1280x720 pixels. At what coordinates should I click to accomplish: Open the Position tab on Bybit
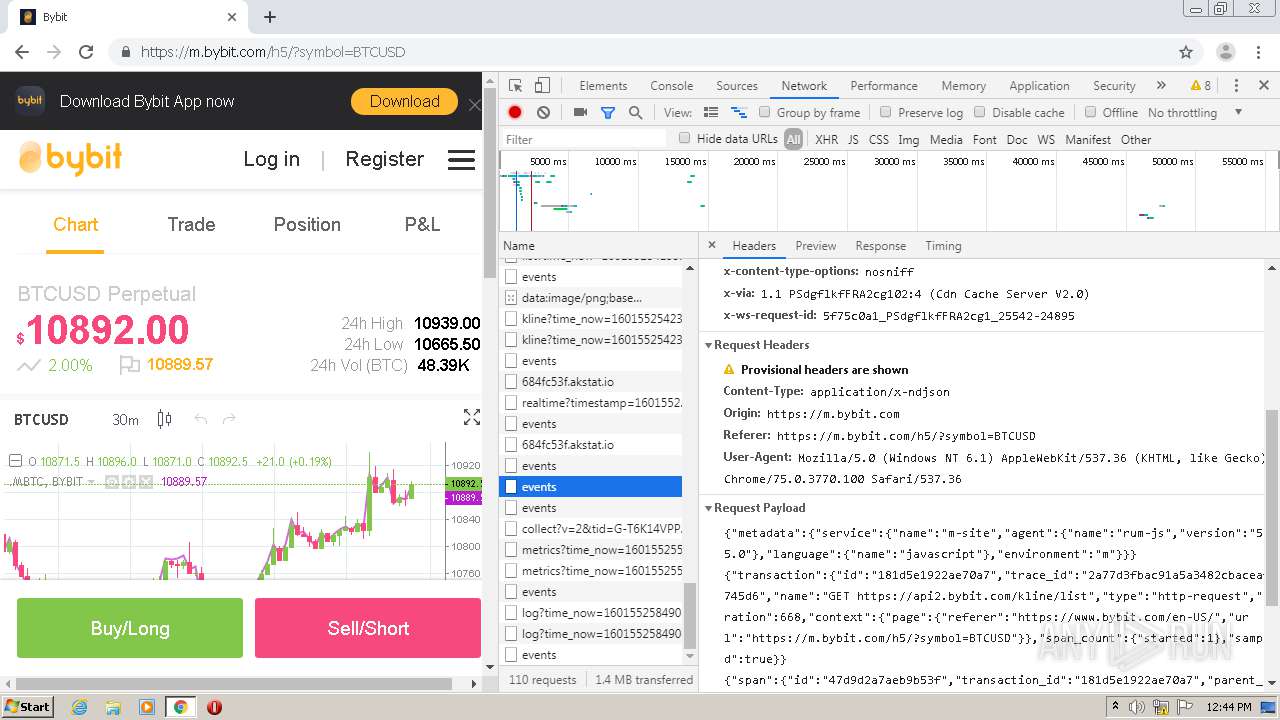tap(307, 224)
